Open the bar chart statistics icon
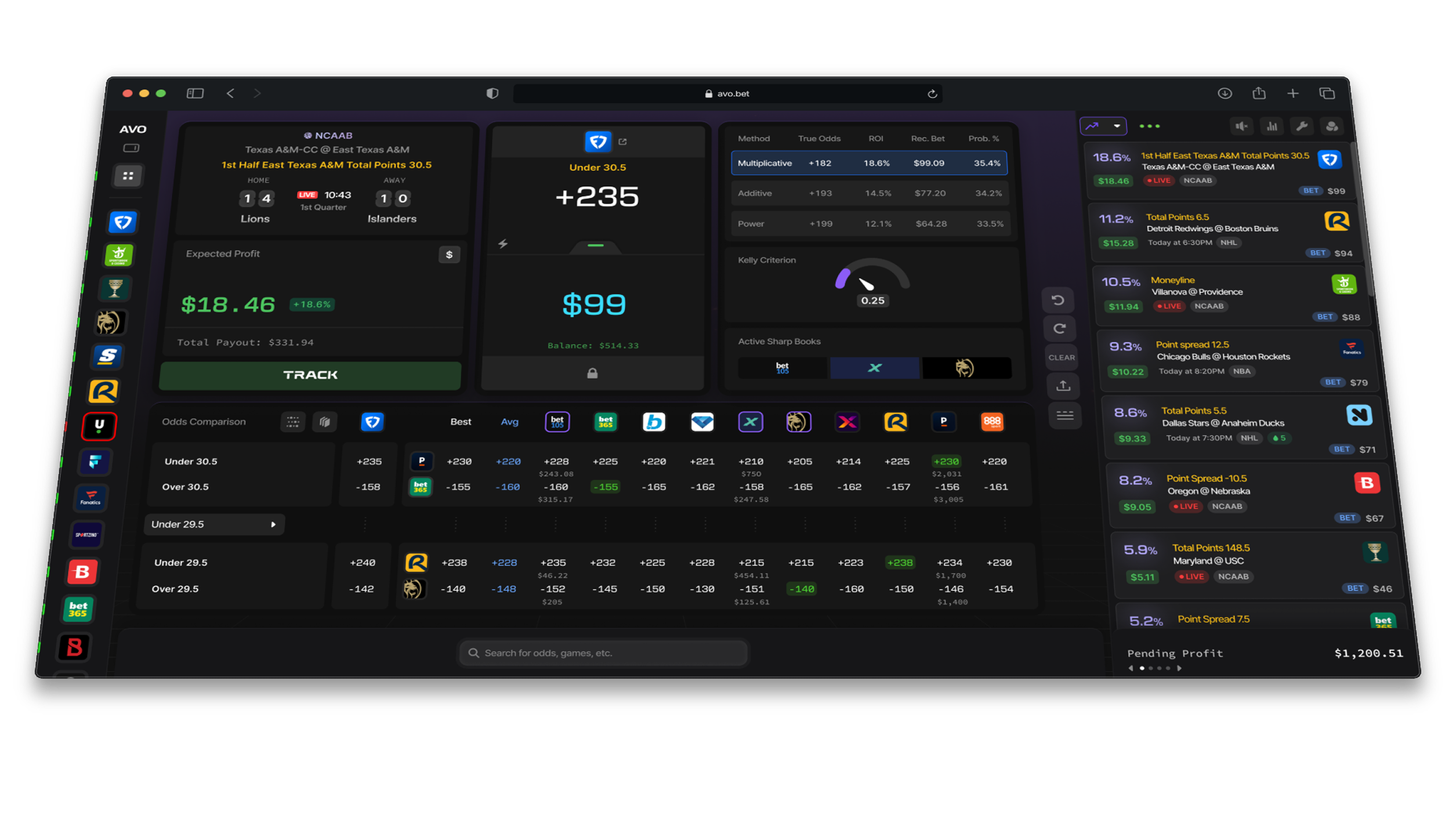Viewport: 1456px width, 819px height. (x=1272, y=126)
